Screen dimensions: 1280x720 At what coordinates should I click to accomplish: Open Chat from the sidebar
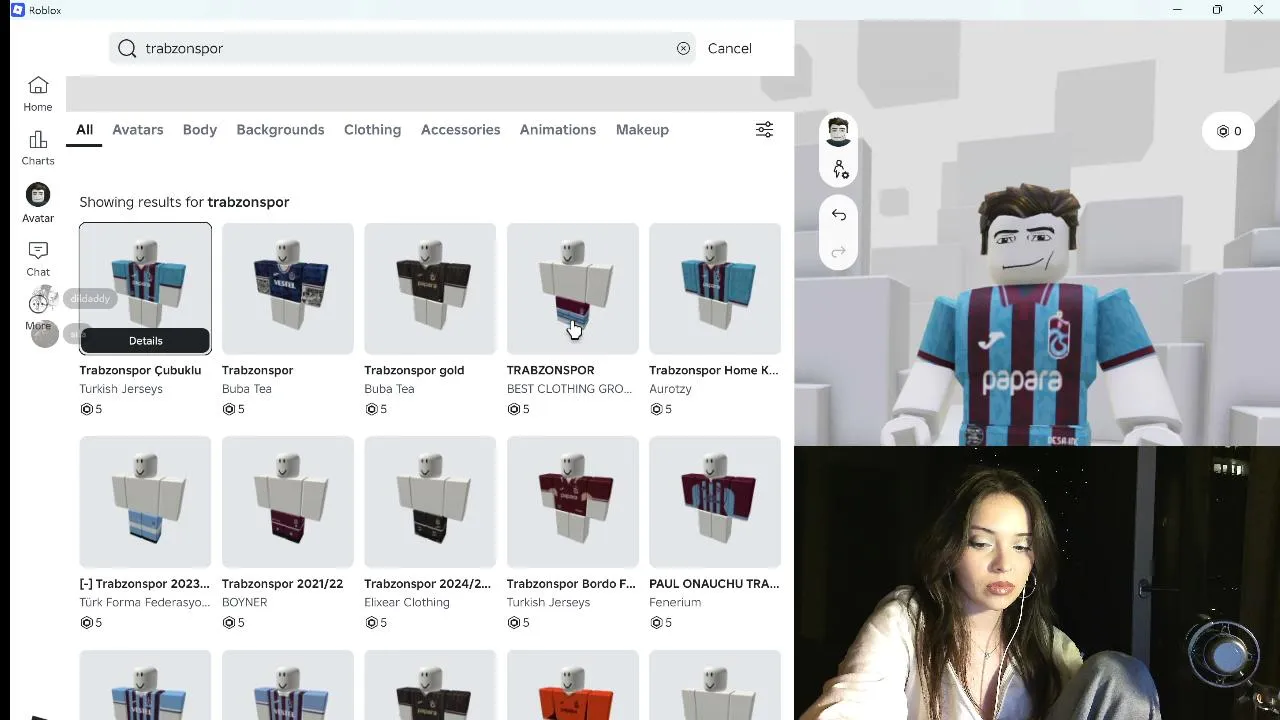pos(38,259)
